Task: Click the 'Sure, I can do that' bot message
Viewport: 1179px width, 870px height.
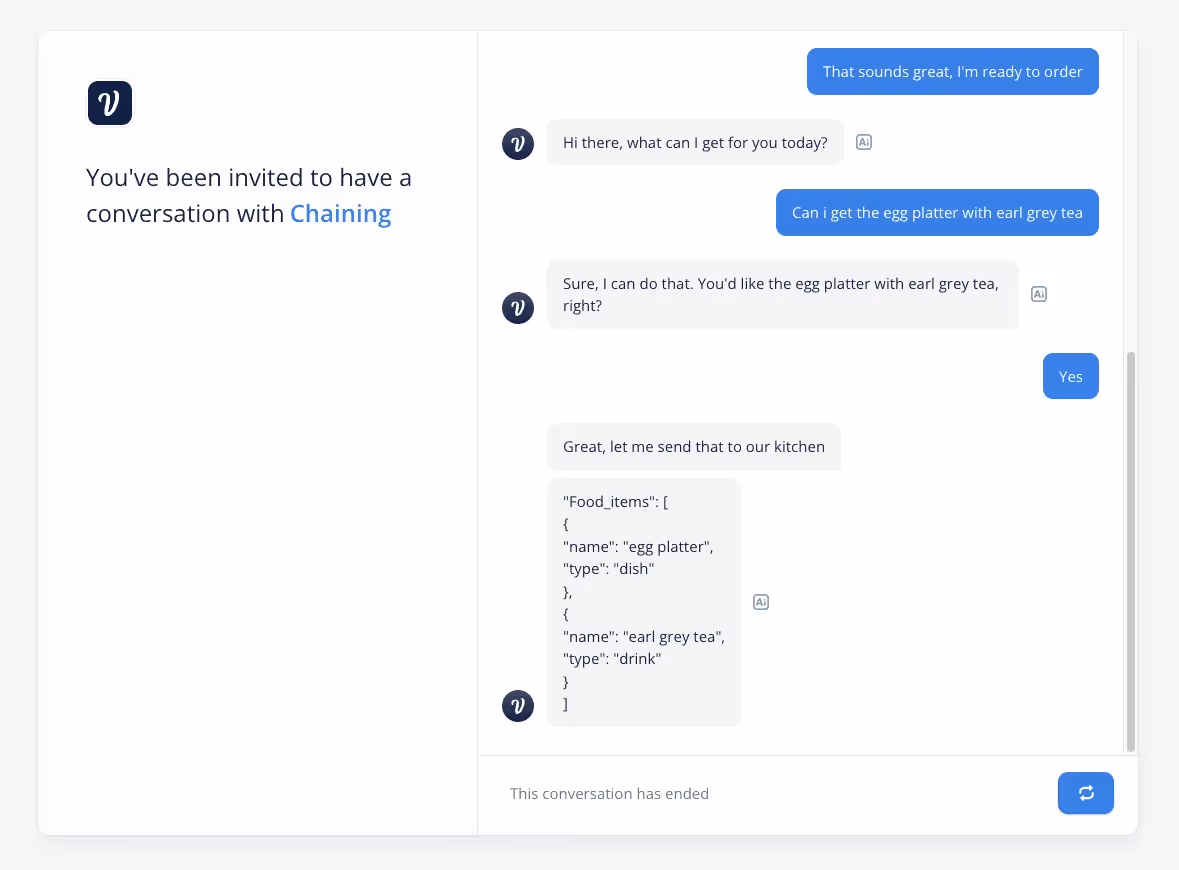Action: point(782,295)
